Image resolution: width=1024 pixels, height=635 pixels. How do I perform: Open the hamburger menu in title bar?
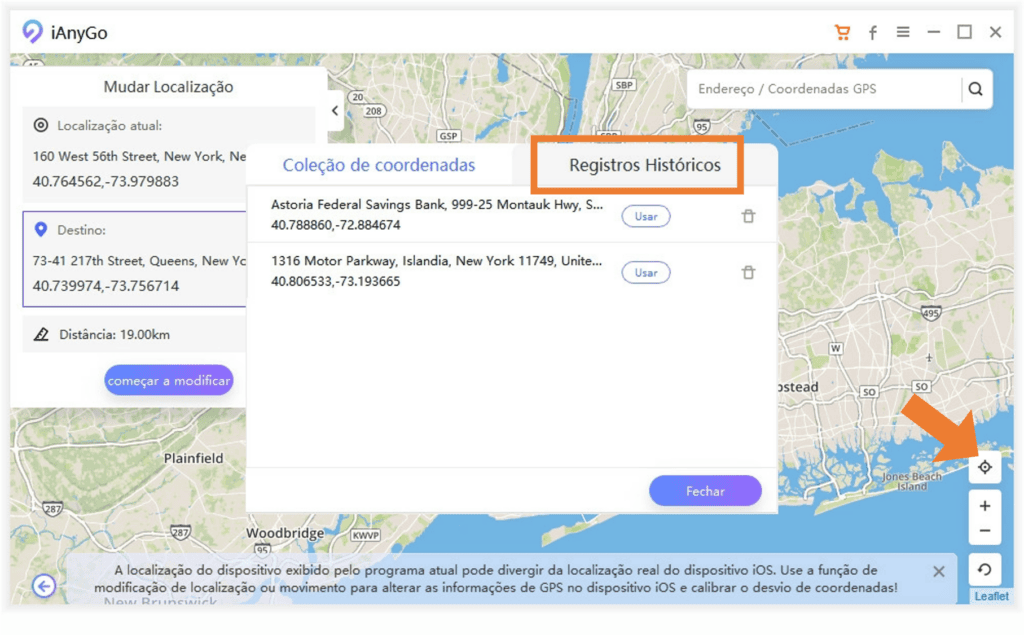tap(903, 31)
